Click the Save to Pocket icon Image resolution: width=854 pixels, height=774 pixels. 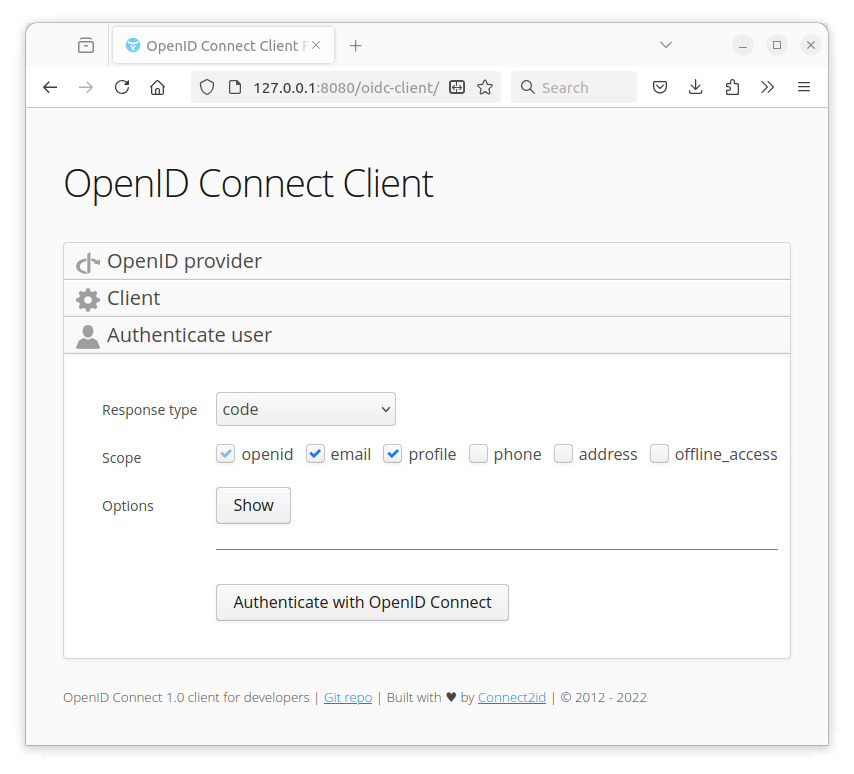tap(660, 87)
